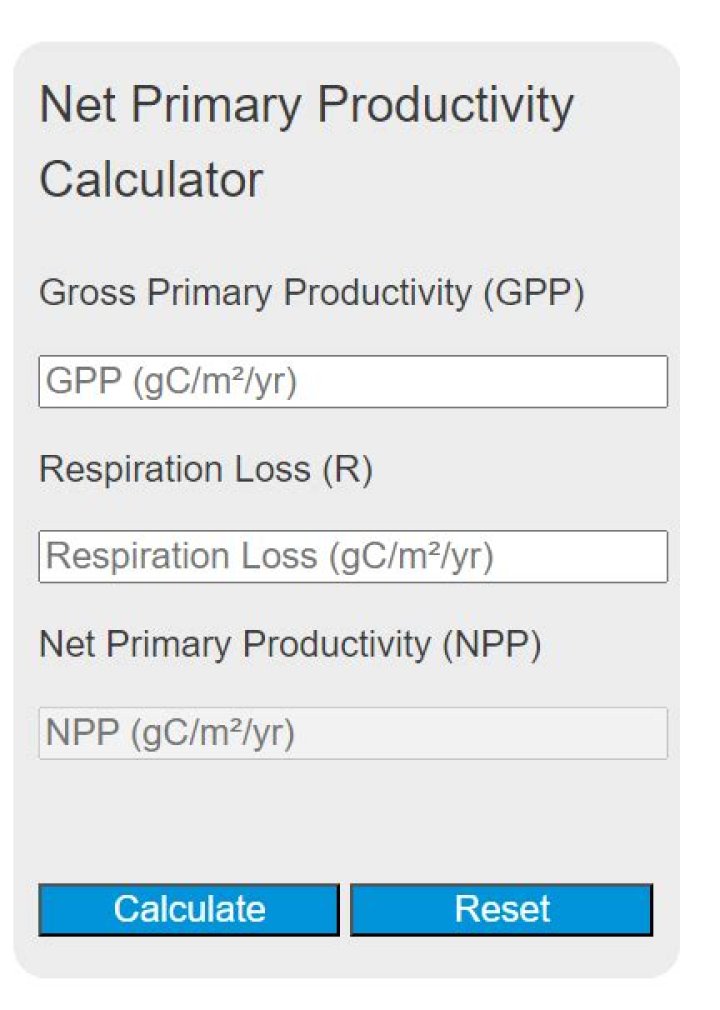Focus the GPP (gC/m²/yr) placeholder box

coord(352,381)
